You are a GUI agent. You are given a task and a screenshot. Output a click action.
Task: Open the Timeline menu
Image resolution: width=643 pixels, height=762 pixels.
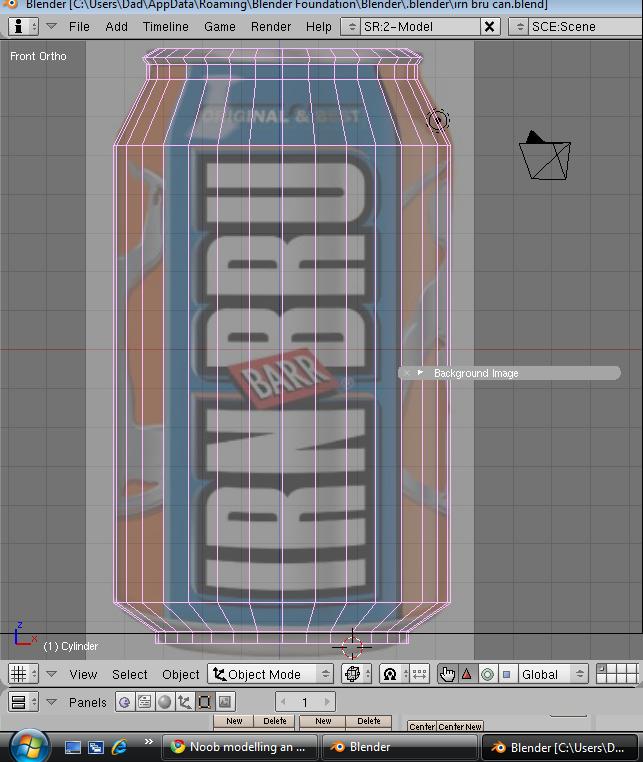(166, 26)
